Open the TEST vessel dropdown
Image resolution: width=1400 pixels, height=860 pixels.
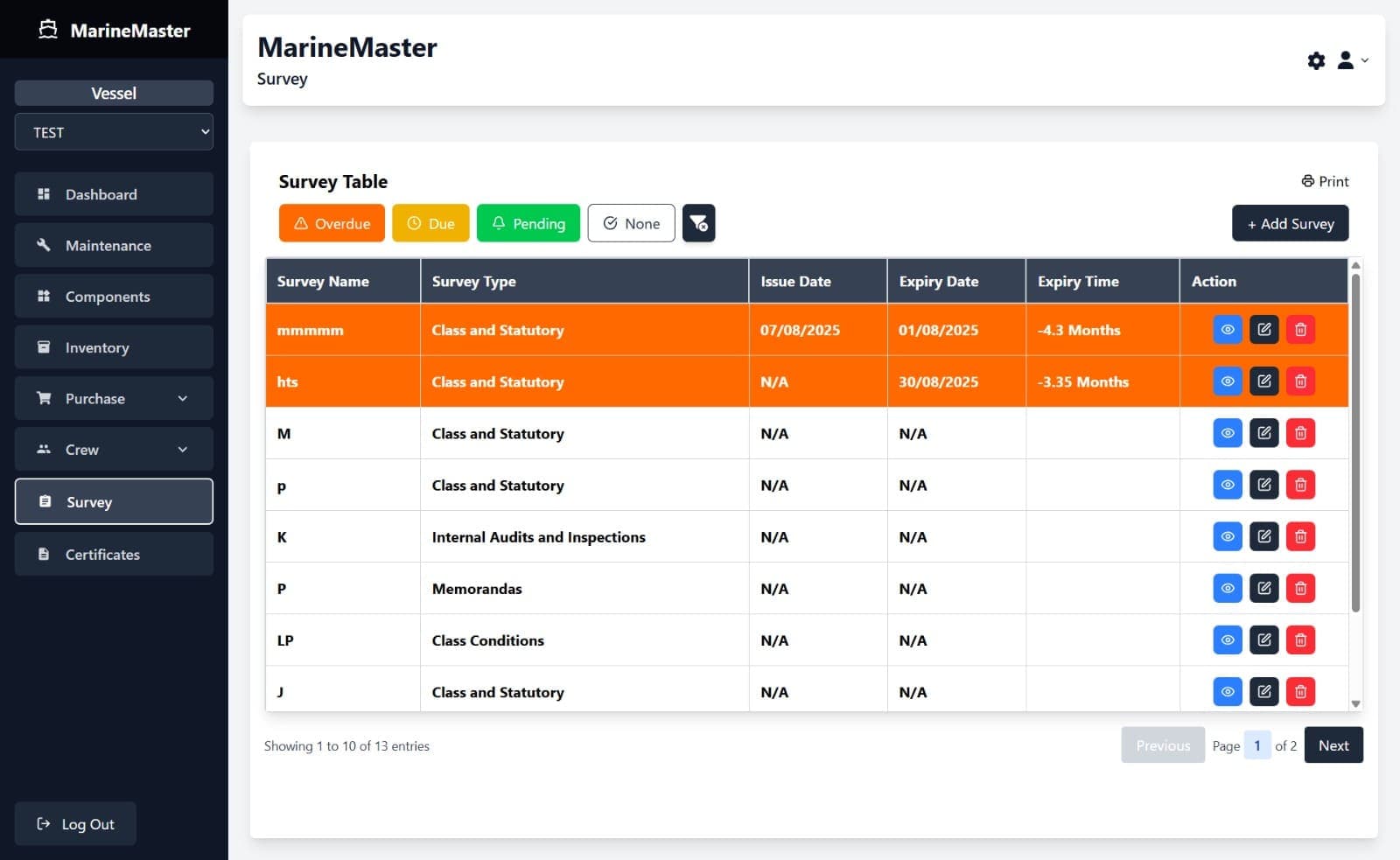[x=114, y=132]
